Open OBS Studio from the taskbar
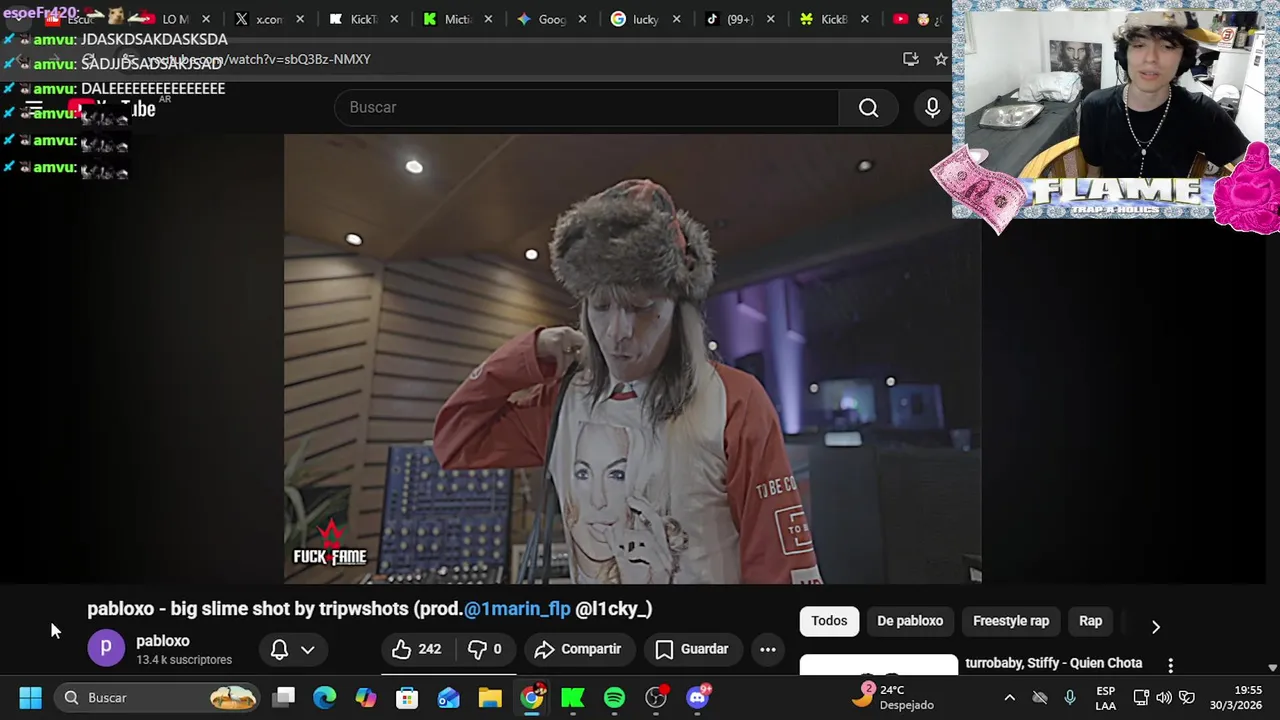Image resolution: width=1280 pixels, height=720 pixels. click(656, 697)
